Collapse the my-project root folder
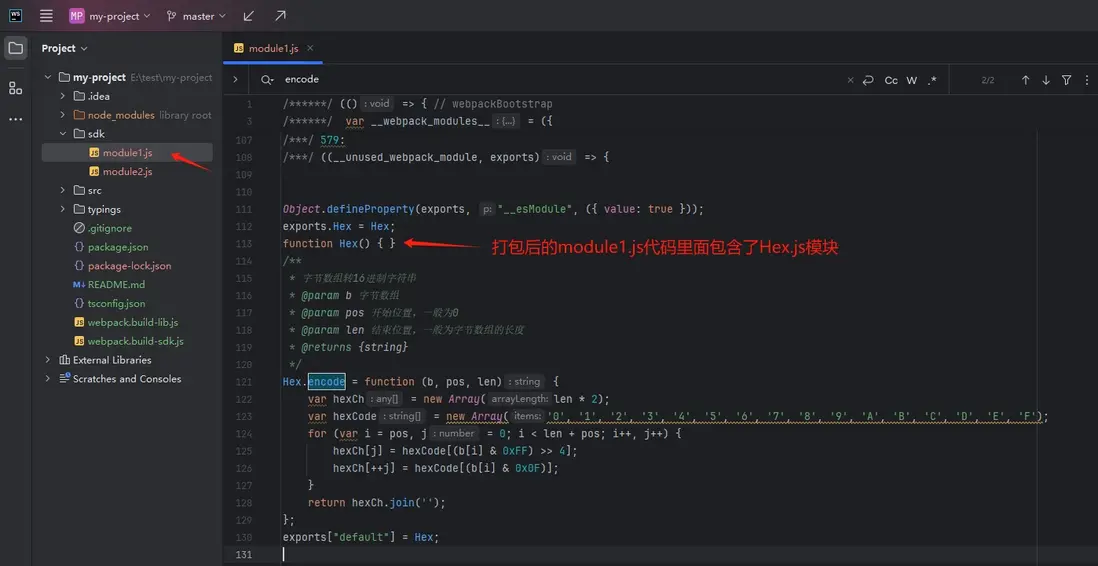The image size is (1098, 566). click(x=48, y=78)
